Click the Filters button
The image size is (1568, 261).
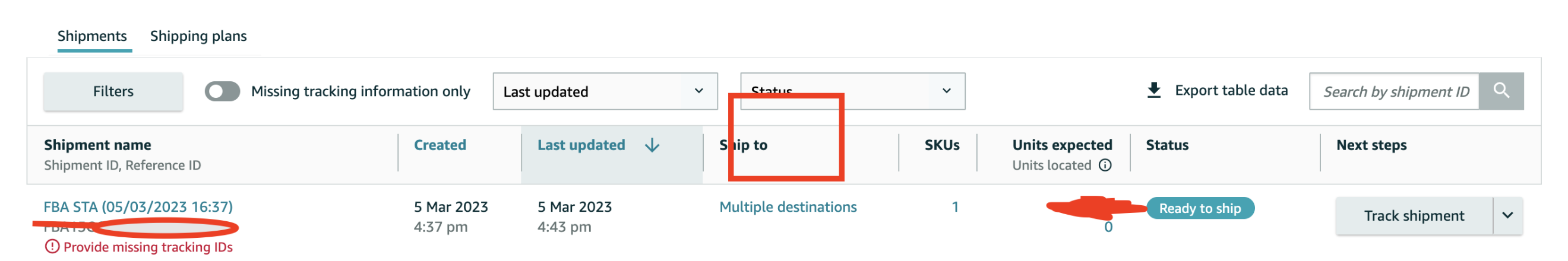tap(113, 91)
